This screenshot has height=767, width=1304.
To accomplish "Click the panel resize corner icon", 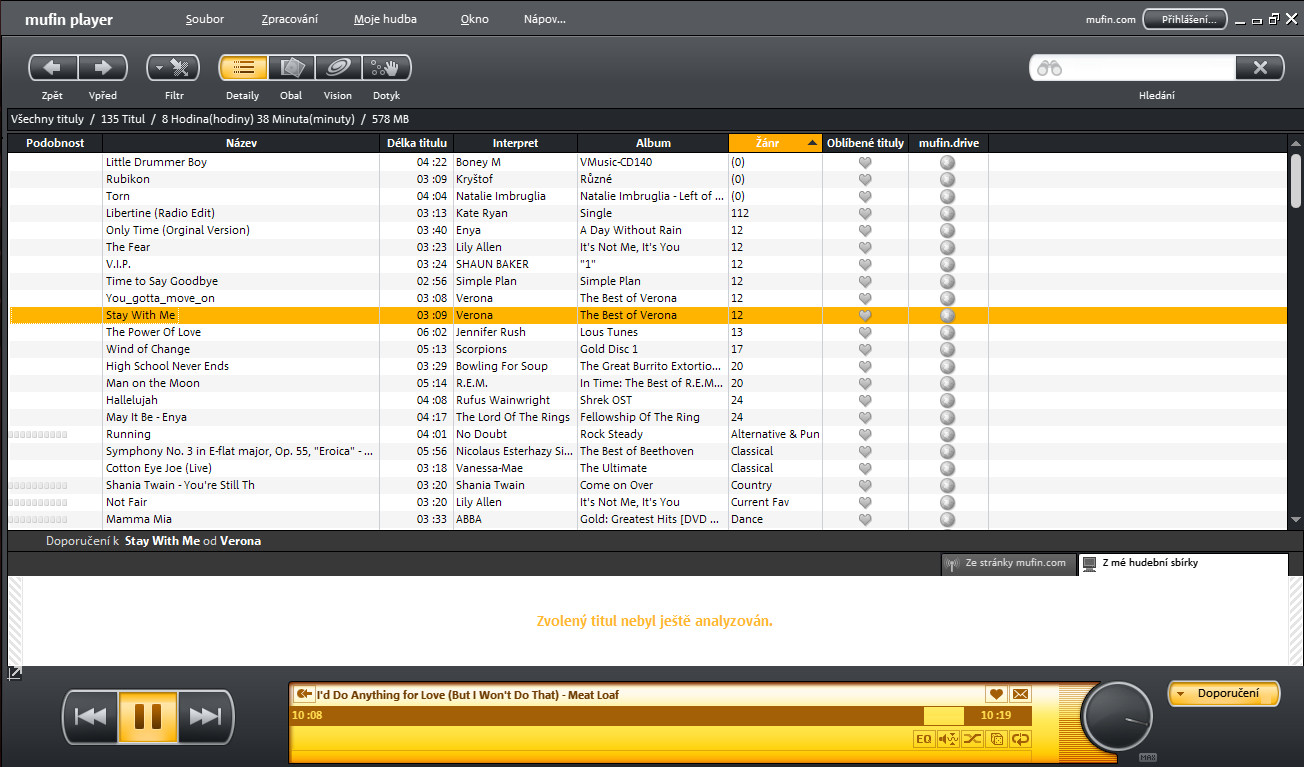I will pos(14,673).
